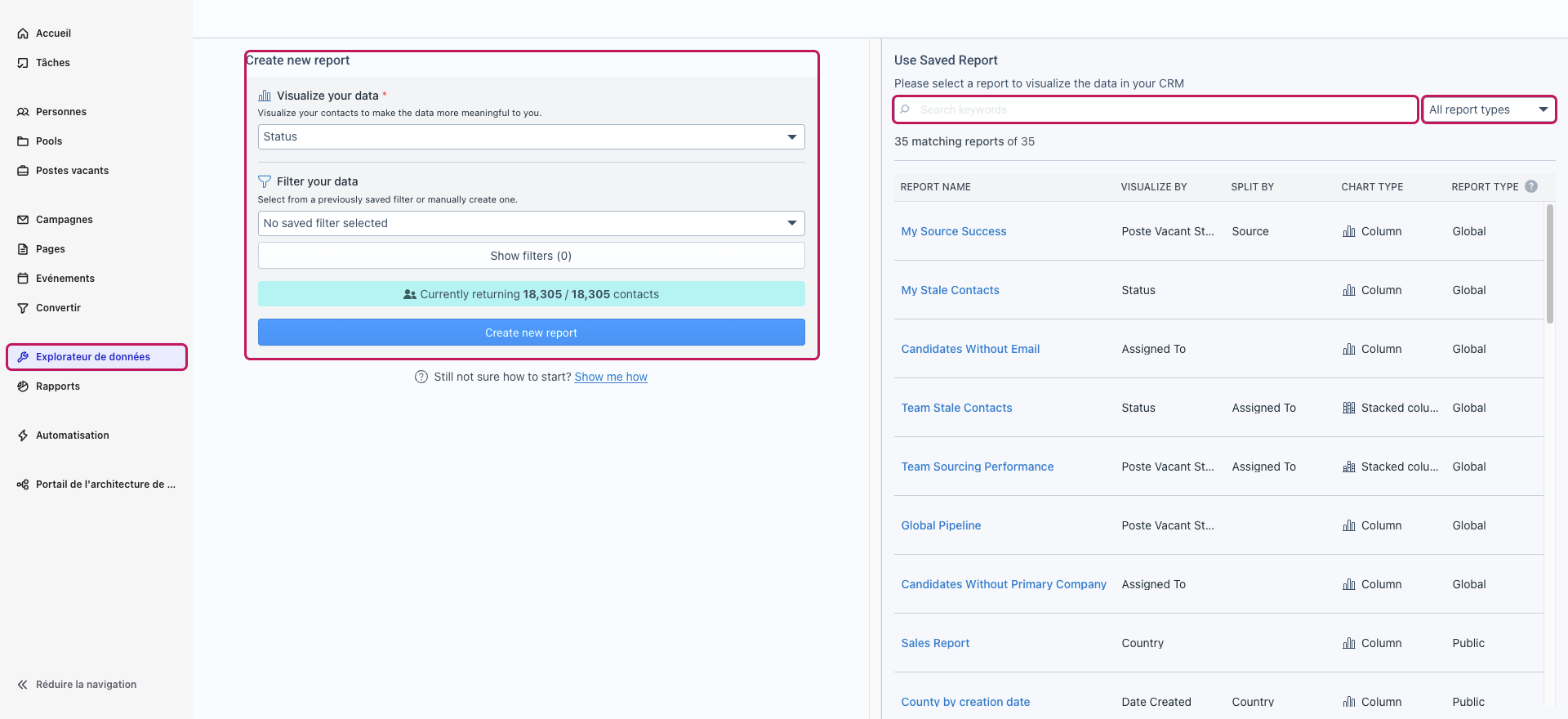Open the Sales Report link

click(x=935, y=643)
